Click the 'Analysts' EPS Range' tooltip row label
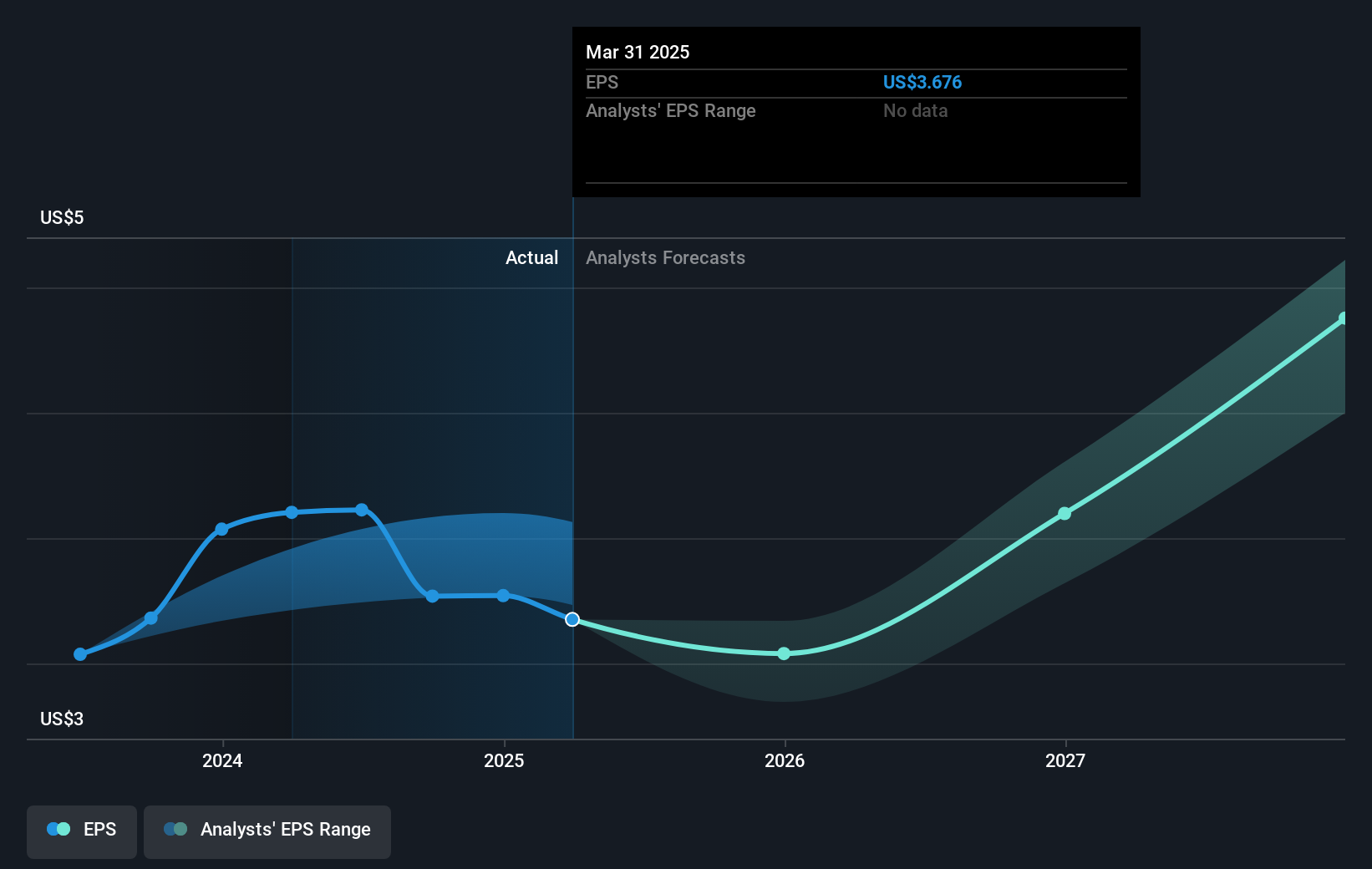This screenshot has height=869, width=1372. pos(670,110)
